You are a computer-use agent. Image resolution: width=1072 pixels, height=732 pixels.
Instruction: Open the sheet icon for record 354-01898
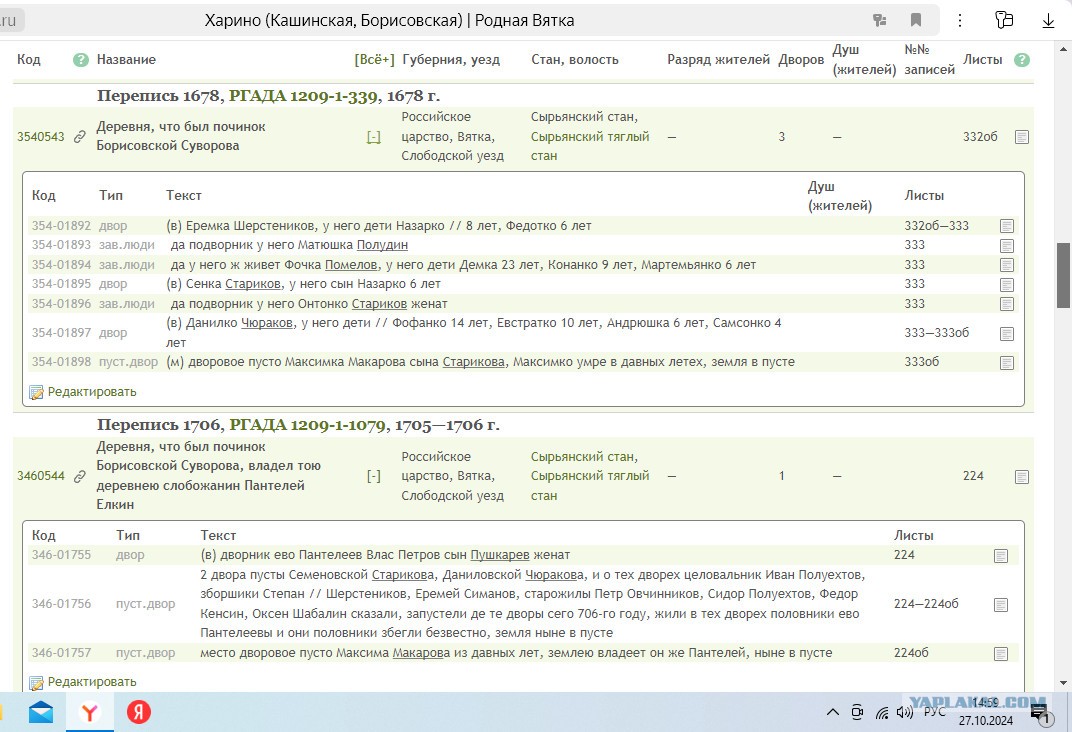pyautogui.click(x=1006, y=363)
